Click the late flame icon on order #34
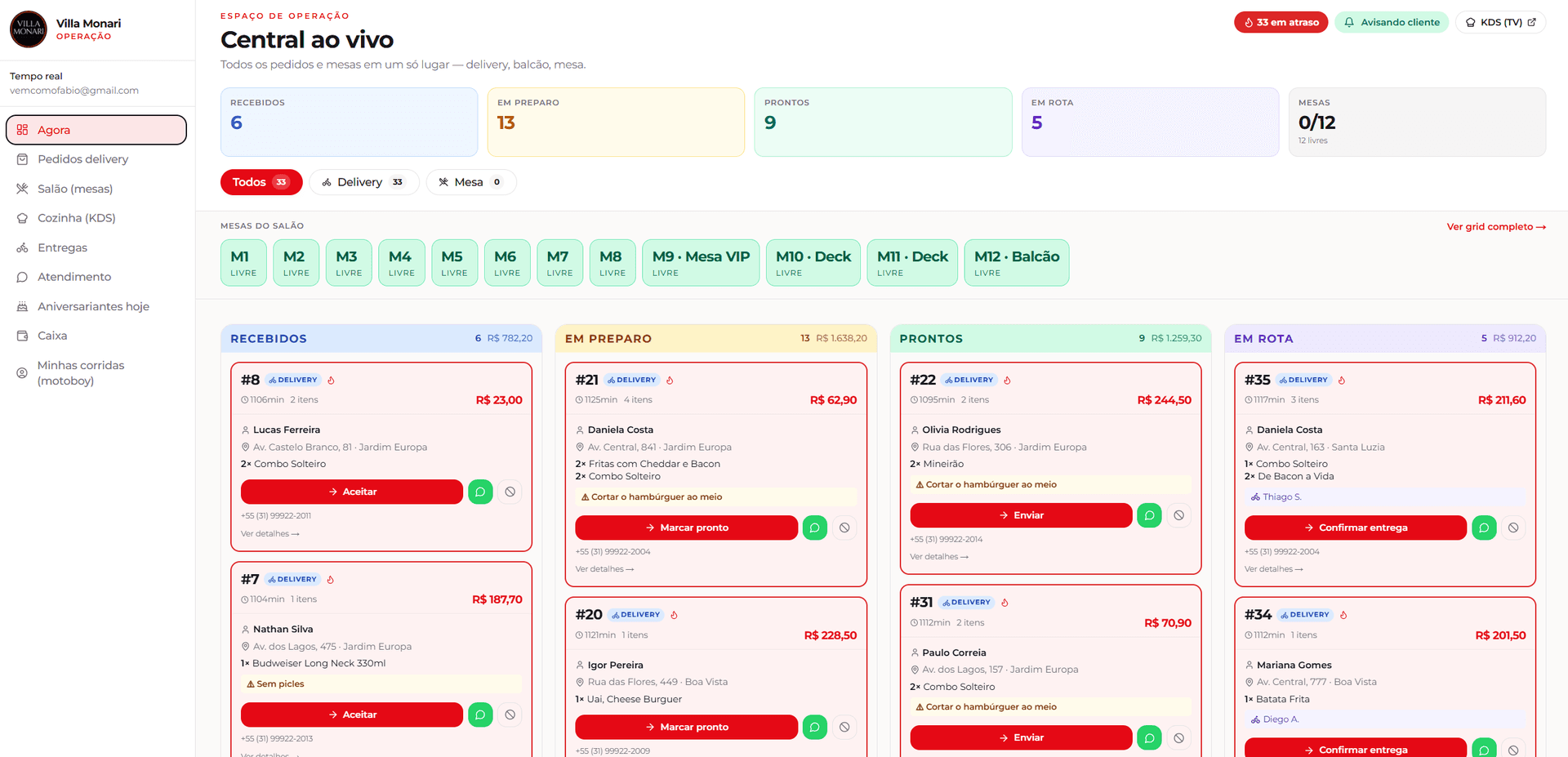The width and height of the screenshot is (1568, 757). (1343, 615)
